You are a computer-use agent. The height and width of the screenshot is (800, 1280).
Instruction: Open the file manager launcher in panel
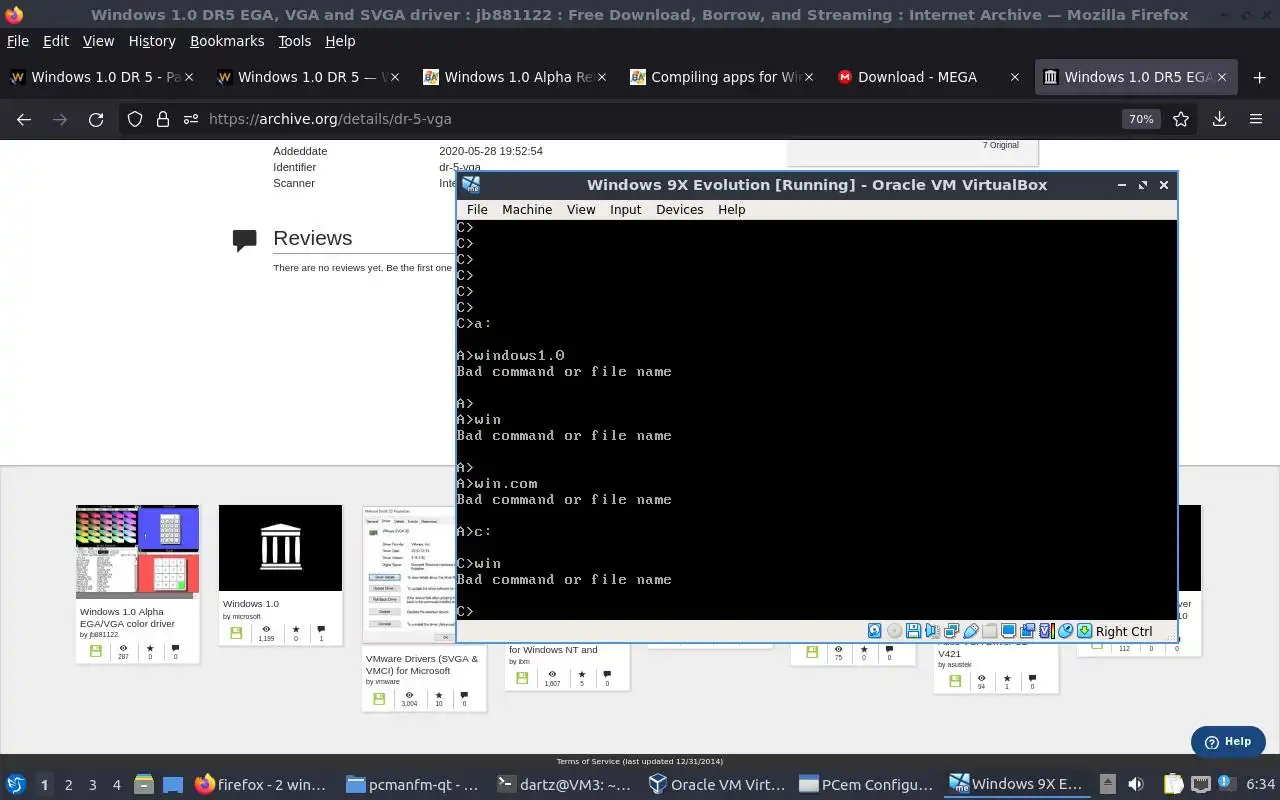click(x=143, y=784)
